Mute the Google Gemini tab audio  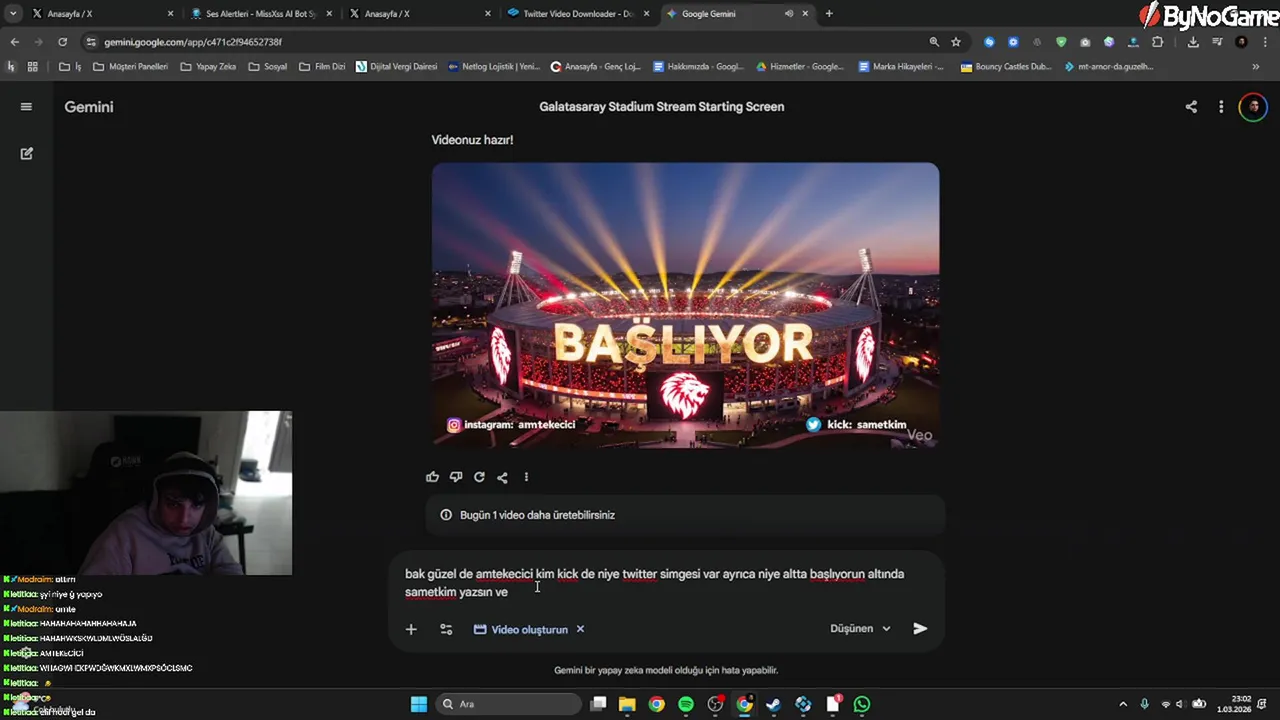coord(789,14)
